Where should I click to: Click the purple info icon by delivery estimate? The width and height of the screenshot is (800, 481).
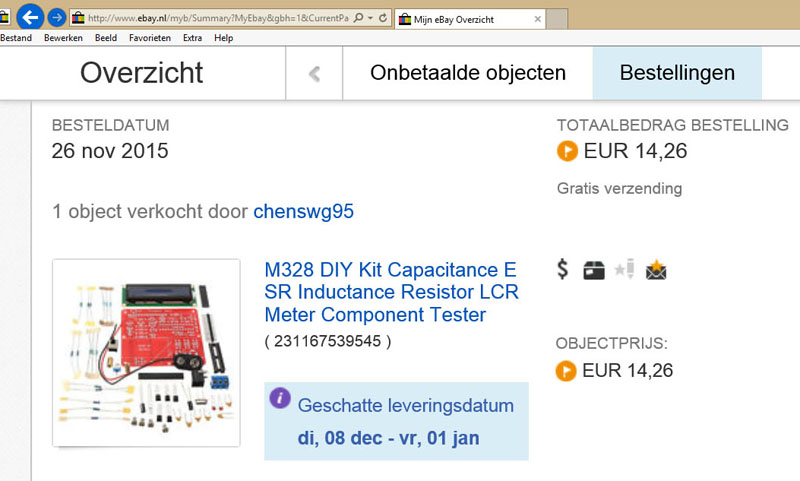[x=281, y=400]
